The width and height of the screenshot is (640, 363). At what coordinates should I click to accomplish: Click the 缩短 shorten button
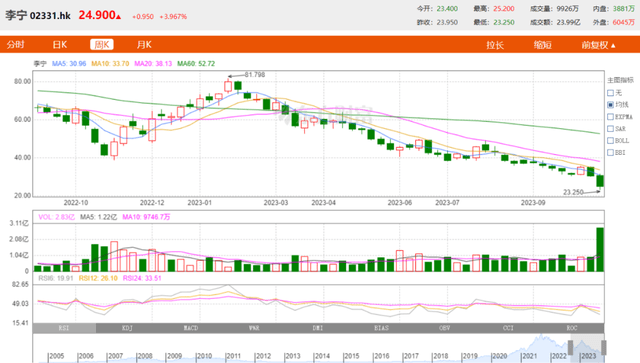(x=543, y=45)
